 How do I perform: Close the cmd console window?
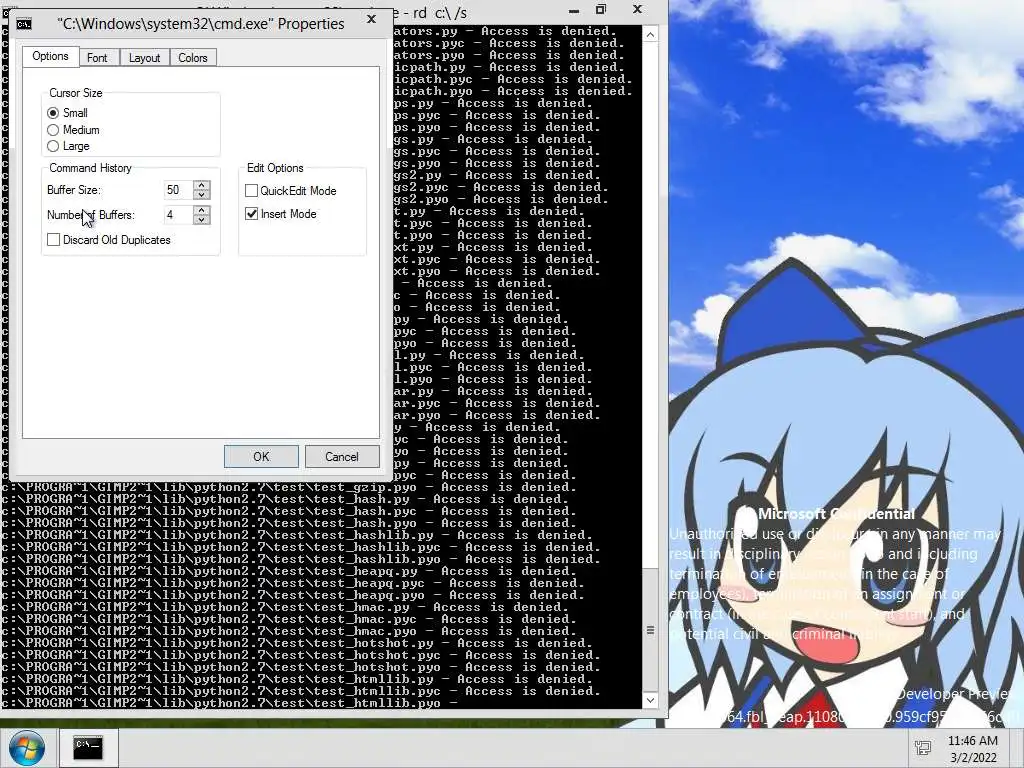(x=637, y=9)
